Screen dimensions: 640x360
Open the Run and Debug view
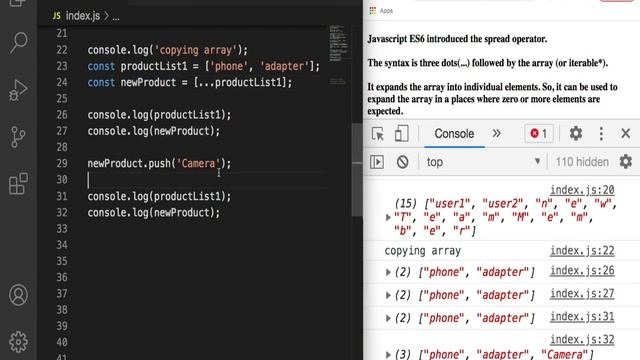point(18,90)
